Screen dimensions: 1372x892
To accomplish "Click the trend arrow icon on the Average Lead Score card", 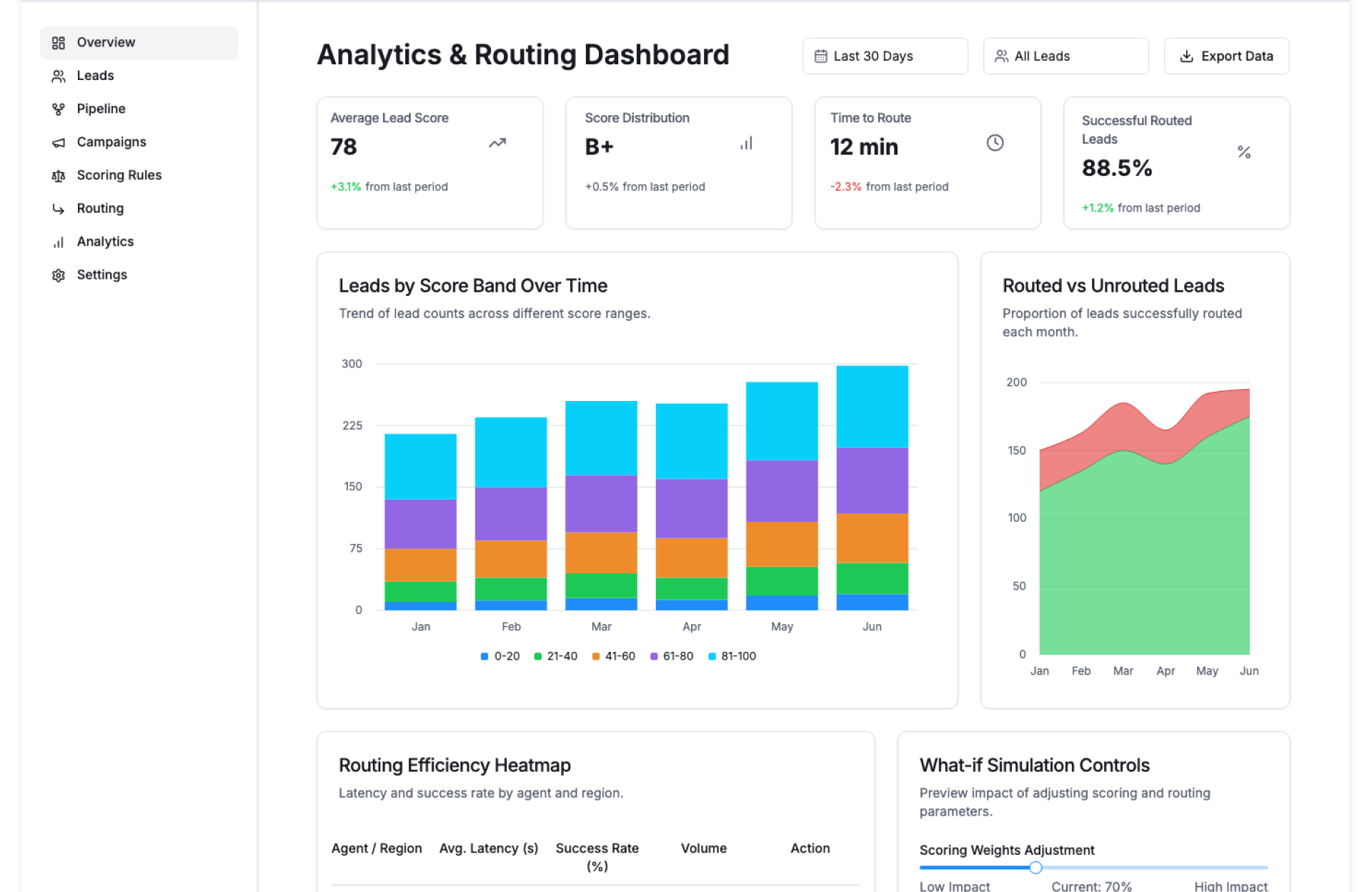I will [497, 143].
